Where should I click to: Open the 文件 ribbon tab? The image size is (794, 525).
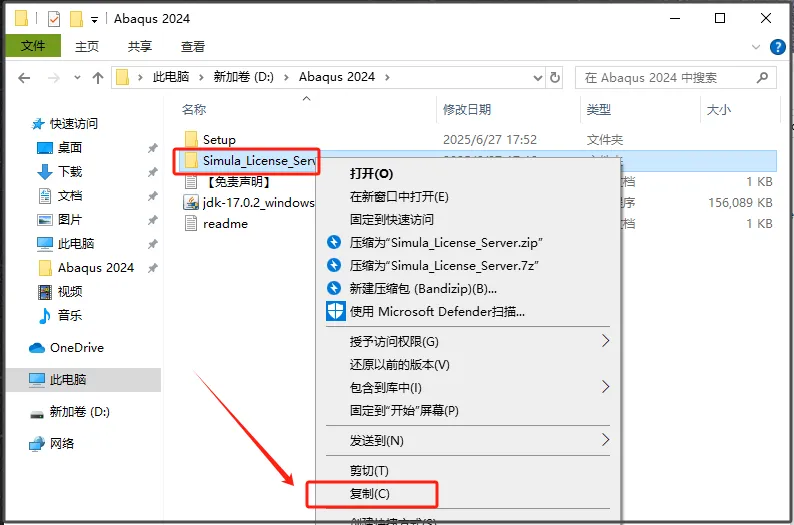point(33,46)
